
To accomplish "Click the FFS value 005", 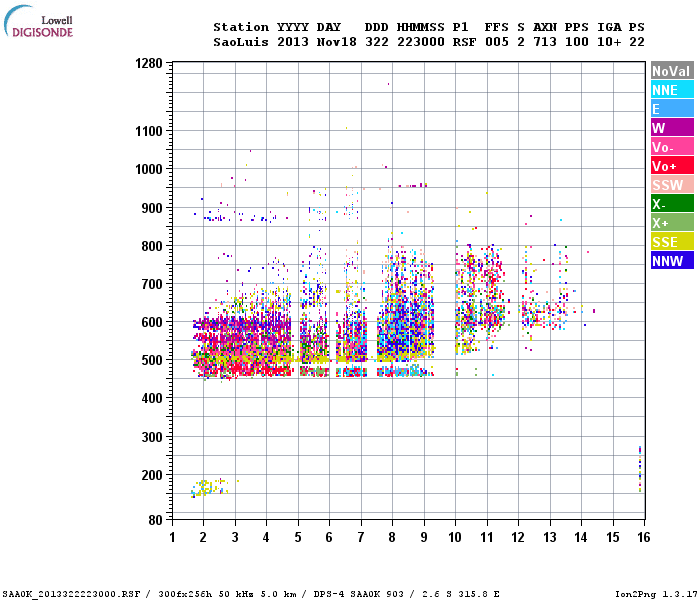I will 496,42.
